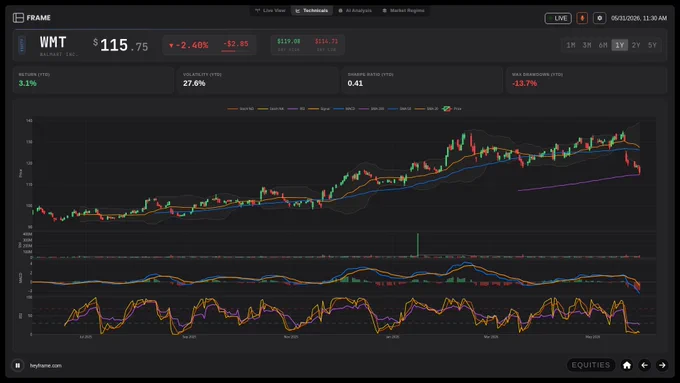Viewport: 680px width, 383px height.
Task: Click the Volatility (YTD) 27.6% card
Action: [258, 80]
